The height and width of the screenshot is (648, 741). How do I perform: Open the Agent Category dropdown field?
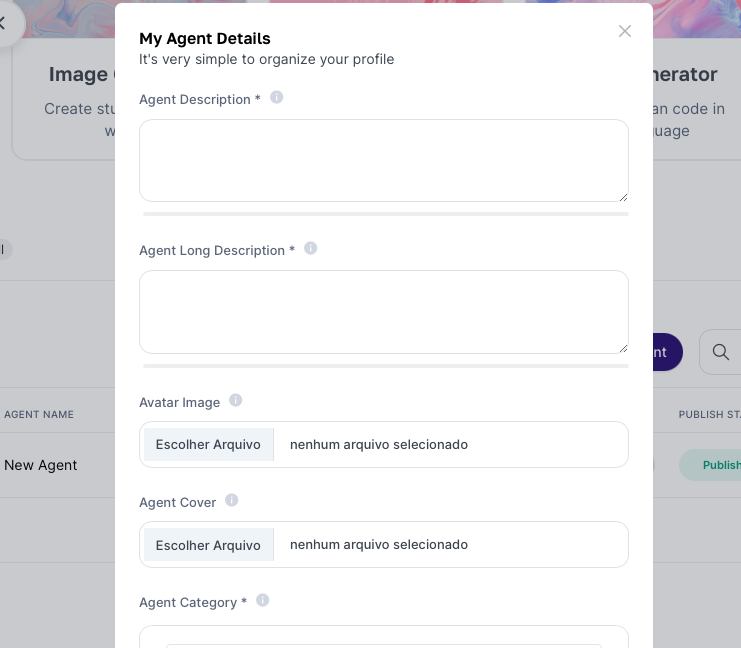click(x=384, y=637)
